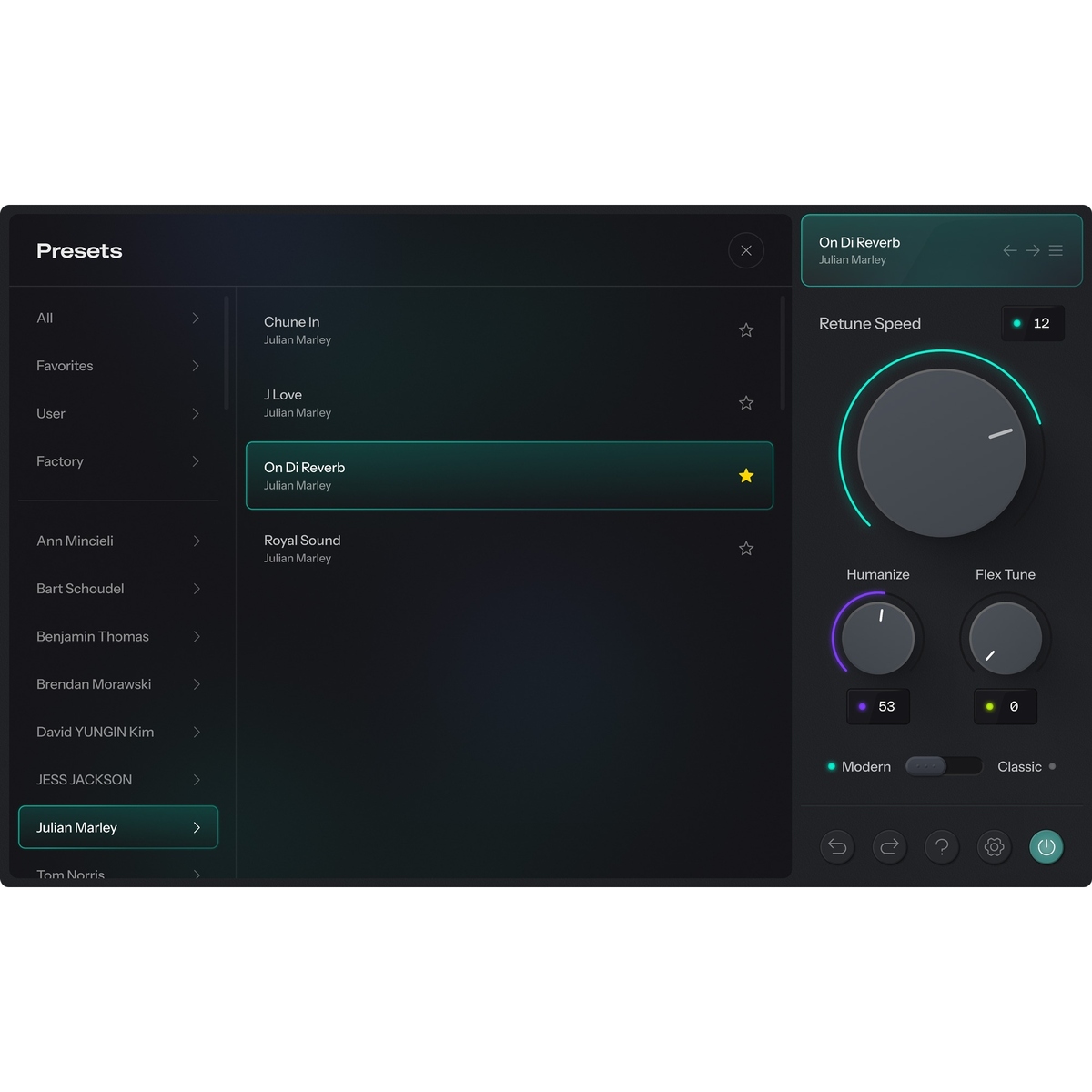Image resolution: width=1092 pixels, height=1092 pixels.
Task: Click Humanize value field 53
Action: click(878, 706)
